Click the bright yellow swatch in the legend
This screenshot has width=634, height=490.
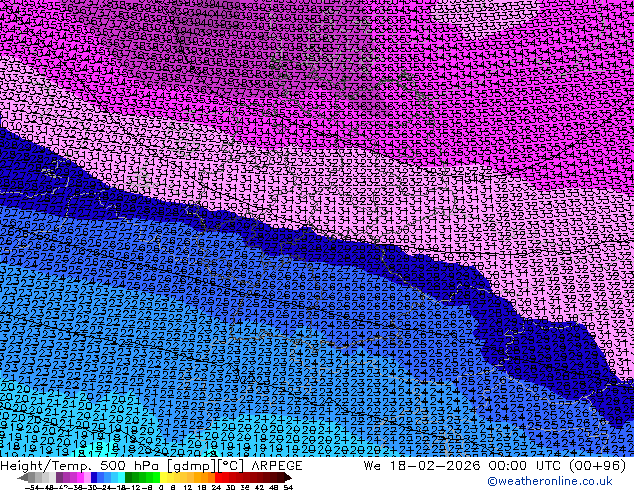tap(163, 477)
